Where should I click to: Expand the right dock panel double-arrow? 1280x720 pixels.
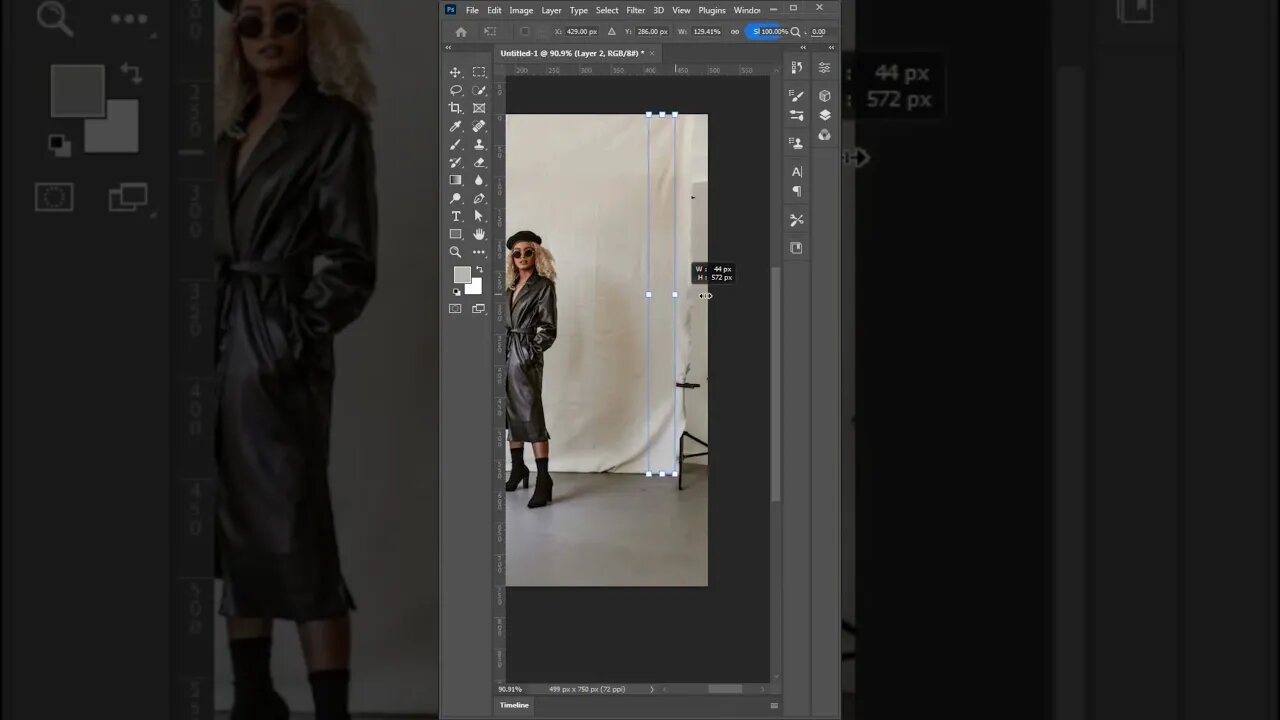point(831,48)
